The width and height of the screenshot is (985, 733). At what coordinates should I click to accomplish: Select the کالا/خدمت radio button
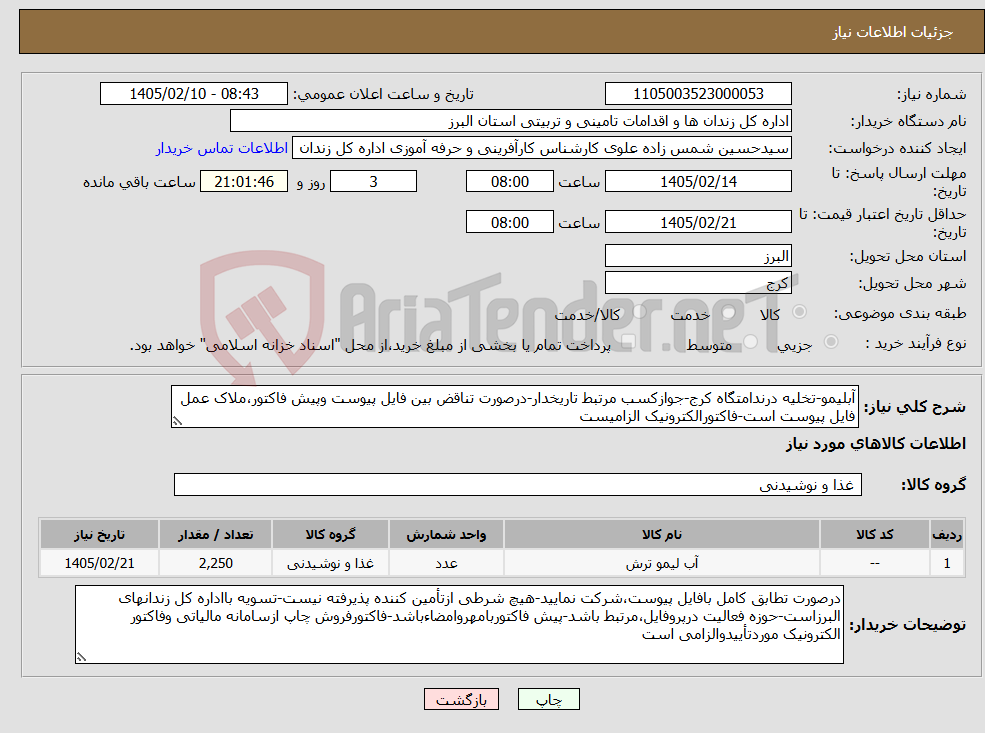639,312
